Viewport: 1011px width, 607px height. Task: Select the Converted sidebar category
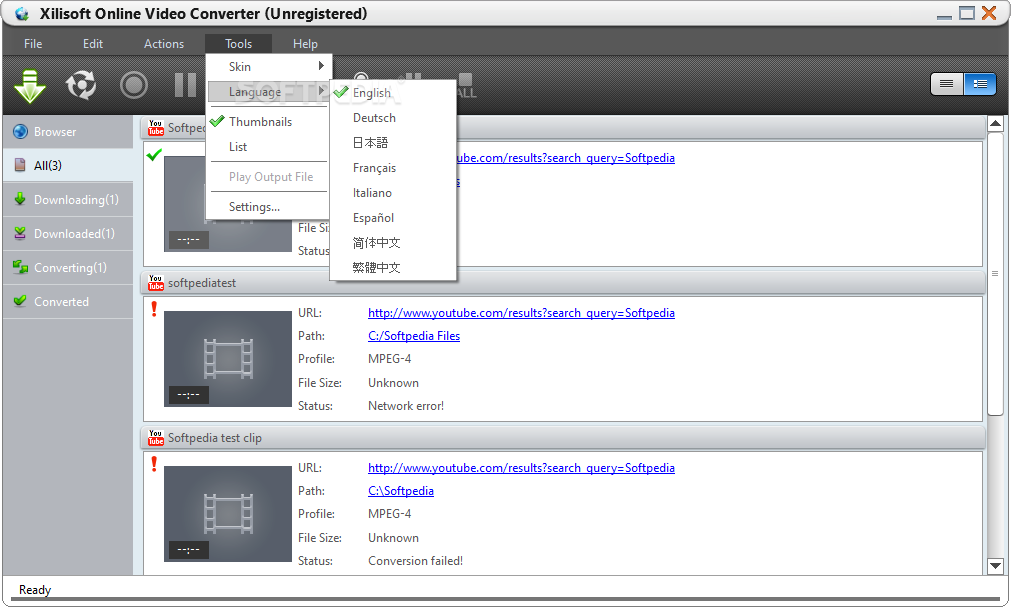tap(68, 302)
